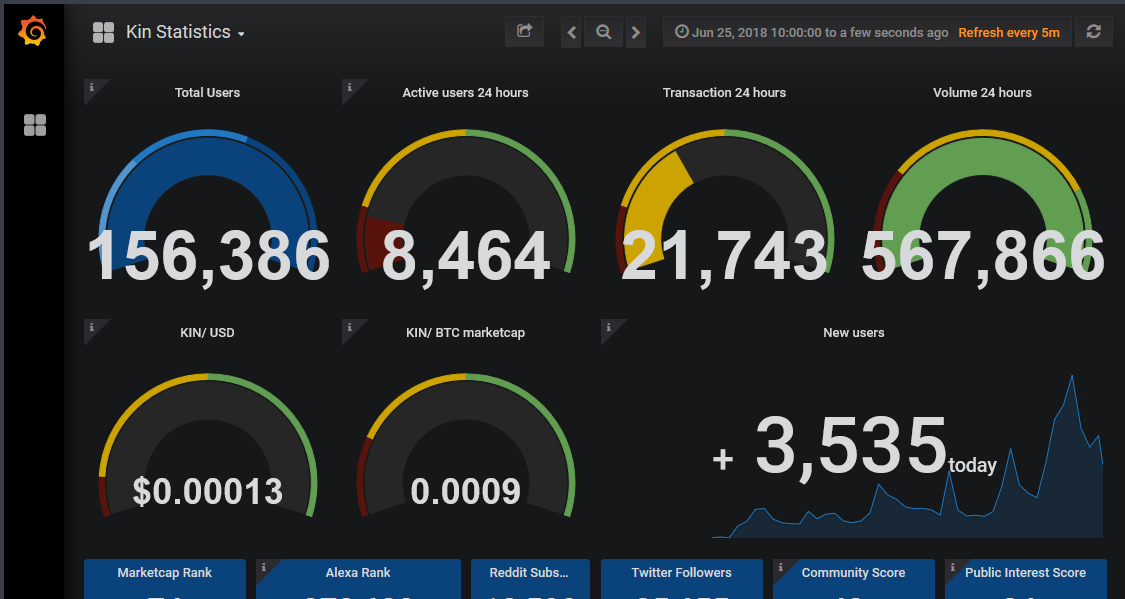
Task: Open the KIN/ USD panel title menu
Action: click(x=207, y=333)
